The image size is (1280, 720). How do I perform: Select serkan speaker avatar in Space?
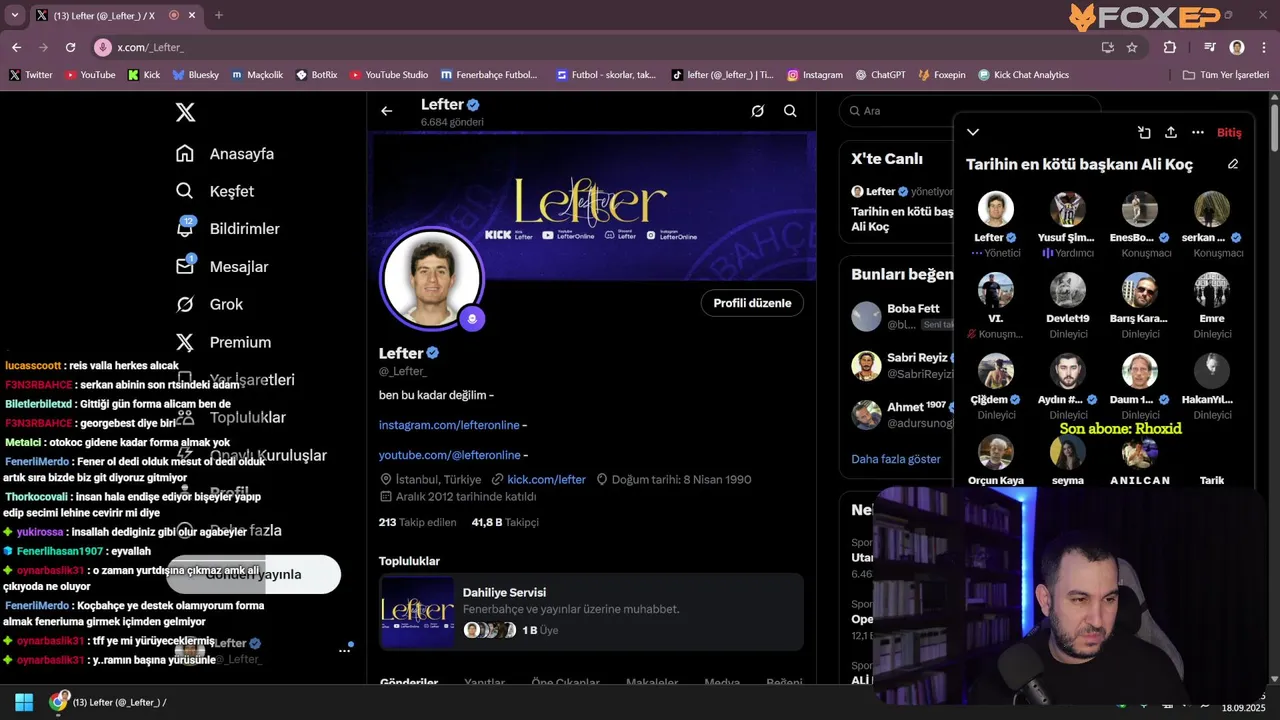pos(1212,209)
